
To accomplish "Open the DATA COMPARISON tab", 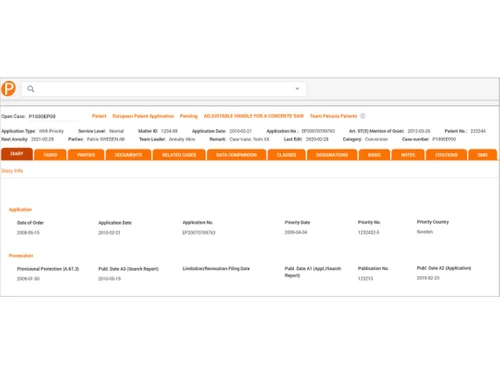I will point(236,155).
